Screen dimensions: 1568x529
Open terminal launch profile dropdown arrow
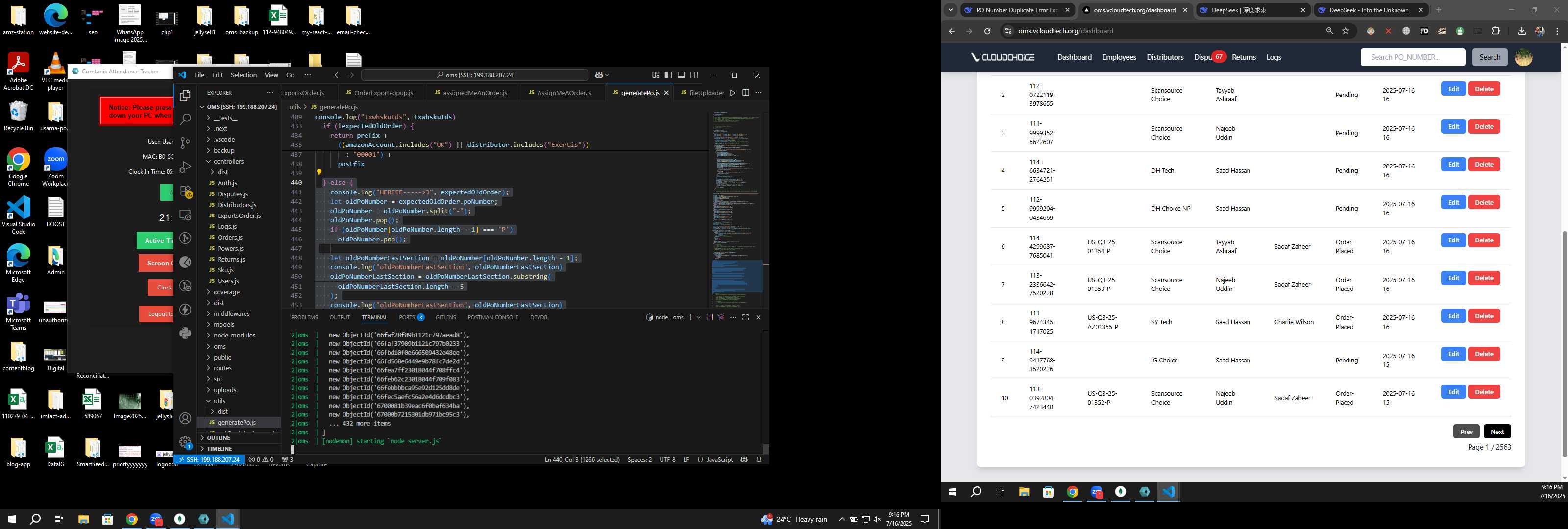[x=699, y=317]
